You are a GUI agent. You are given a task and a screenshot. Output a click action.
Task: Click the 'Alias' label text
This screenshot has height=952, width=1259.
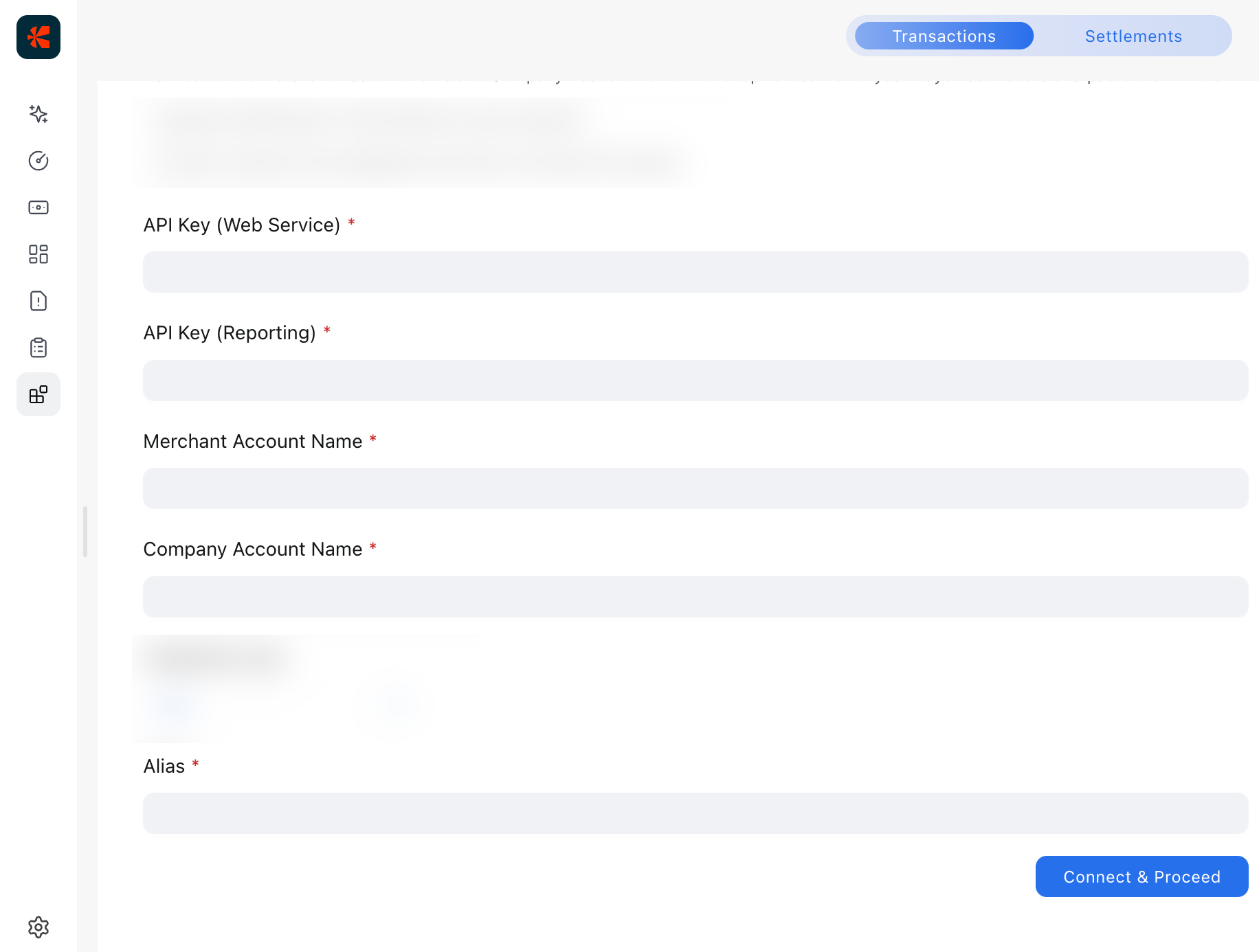pyautogui.click(x=164, y=766)
